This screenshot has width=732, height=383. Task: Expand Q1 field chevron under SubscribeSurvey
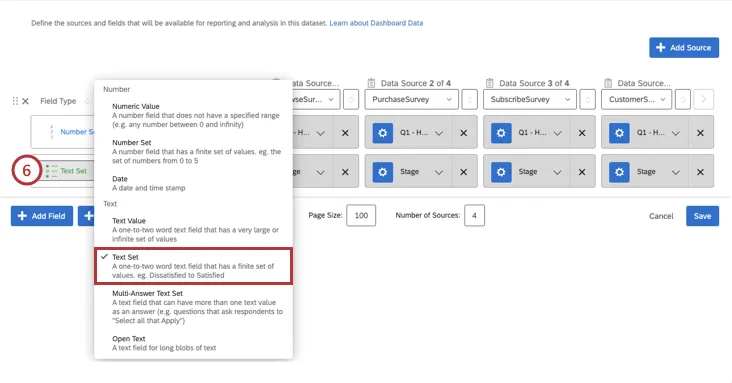click(557, 133)
